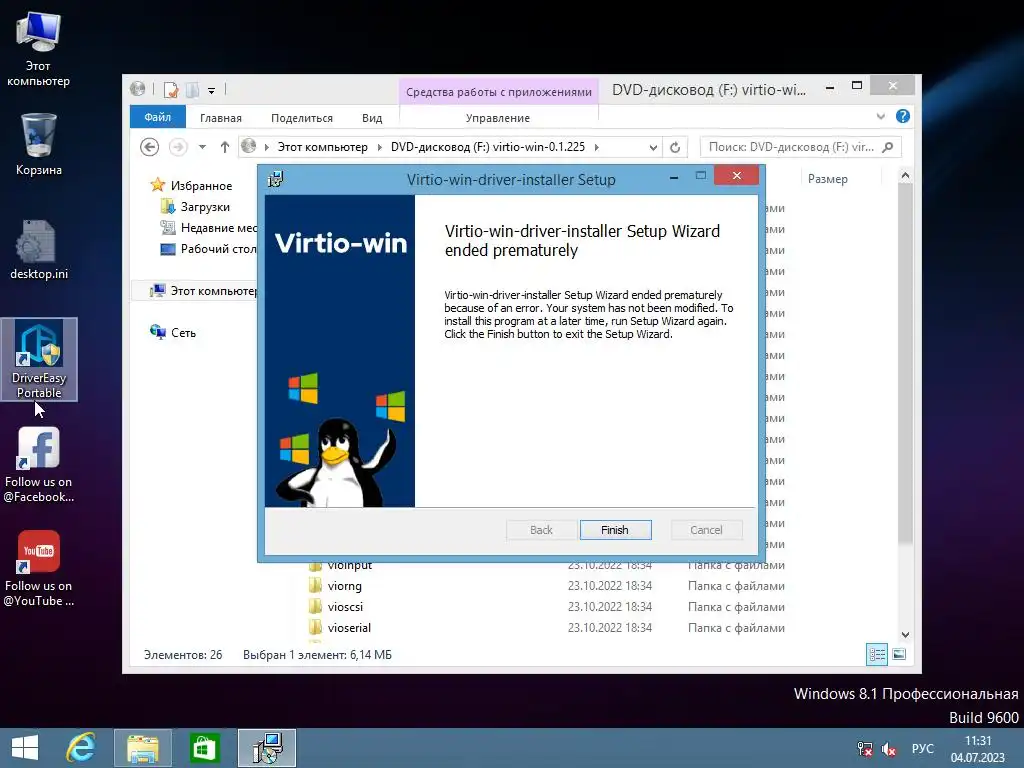Open Explorer help question mark icon
1024x768 pixels.
[x=903, y=116]
